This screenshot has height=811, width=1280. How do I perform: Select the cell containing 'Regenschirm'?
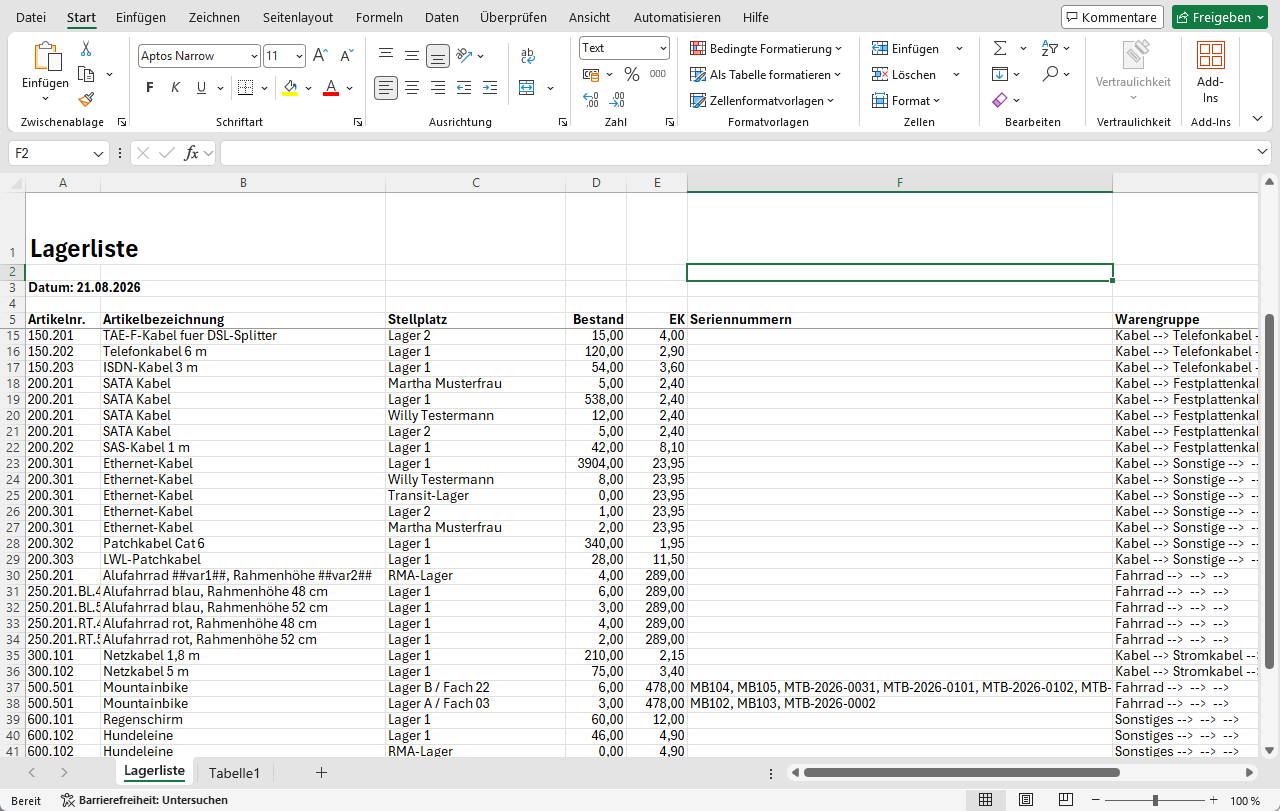click(243, 719)
